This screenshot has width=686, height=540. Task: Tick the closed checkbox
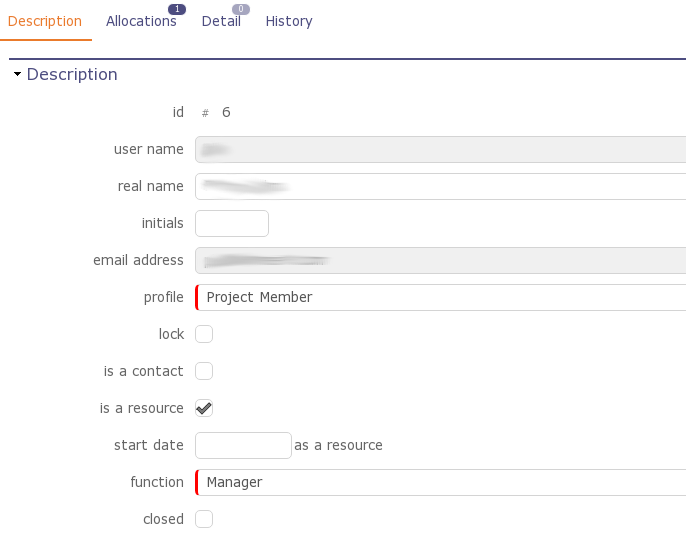[204, 519]
